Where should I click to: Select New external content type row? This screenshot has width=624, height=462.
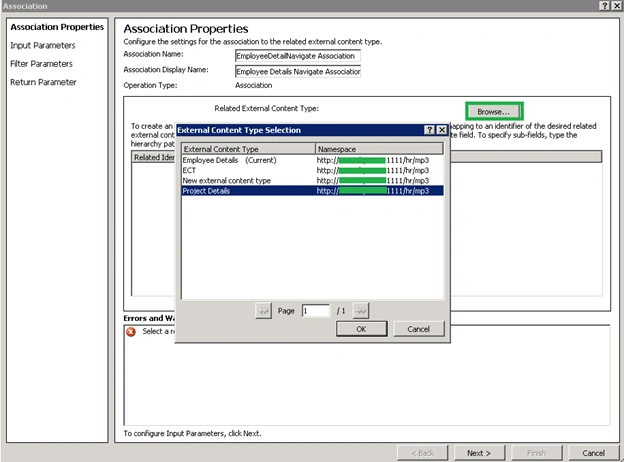[312, 180]
